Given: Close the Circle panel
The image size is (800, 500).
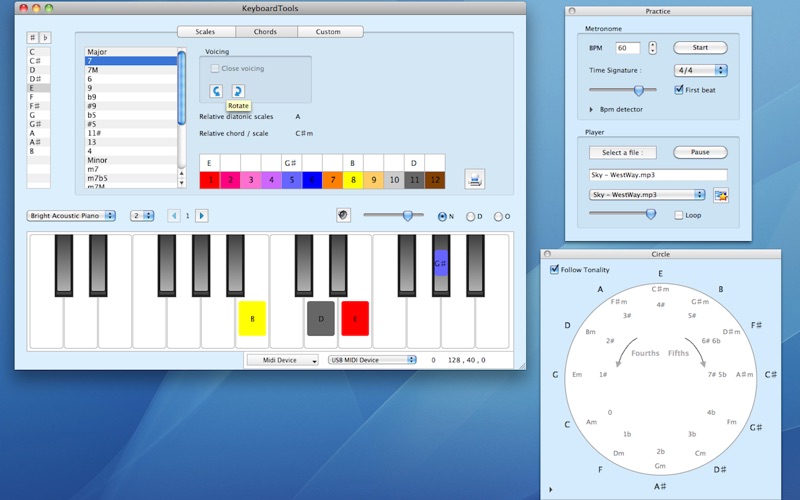Looking at the screenshot, I should [547, 254].
